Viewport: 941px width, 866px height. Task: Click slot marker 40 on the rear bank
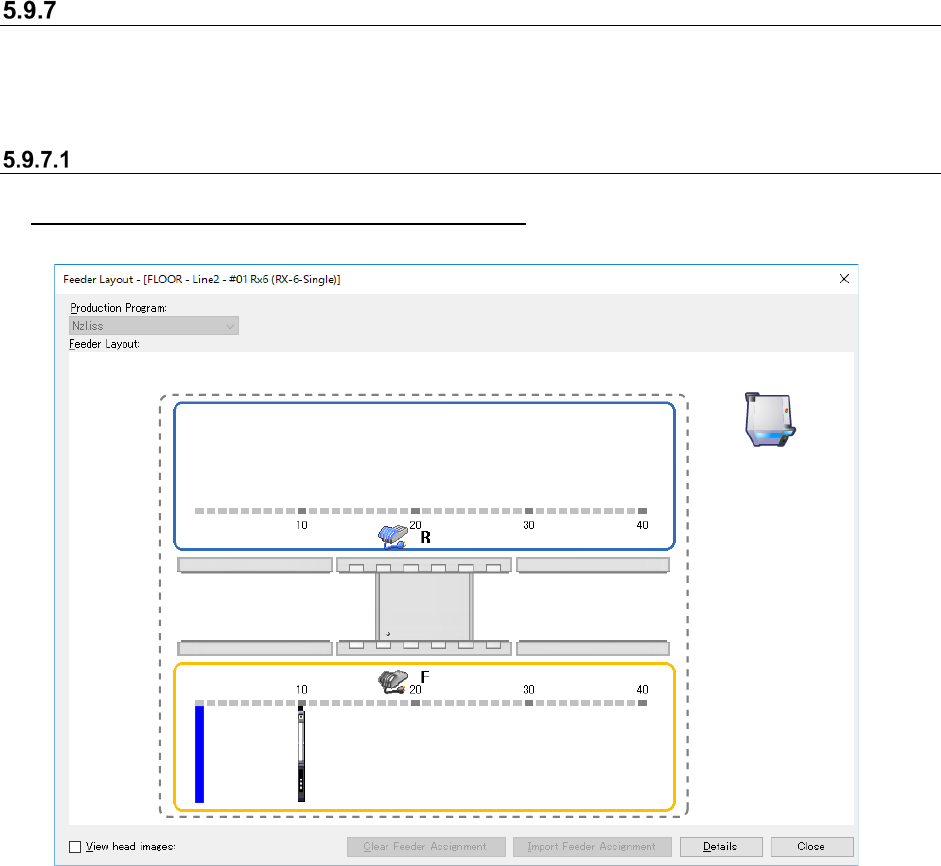(x=642, y=511)
